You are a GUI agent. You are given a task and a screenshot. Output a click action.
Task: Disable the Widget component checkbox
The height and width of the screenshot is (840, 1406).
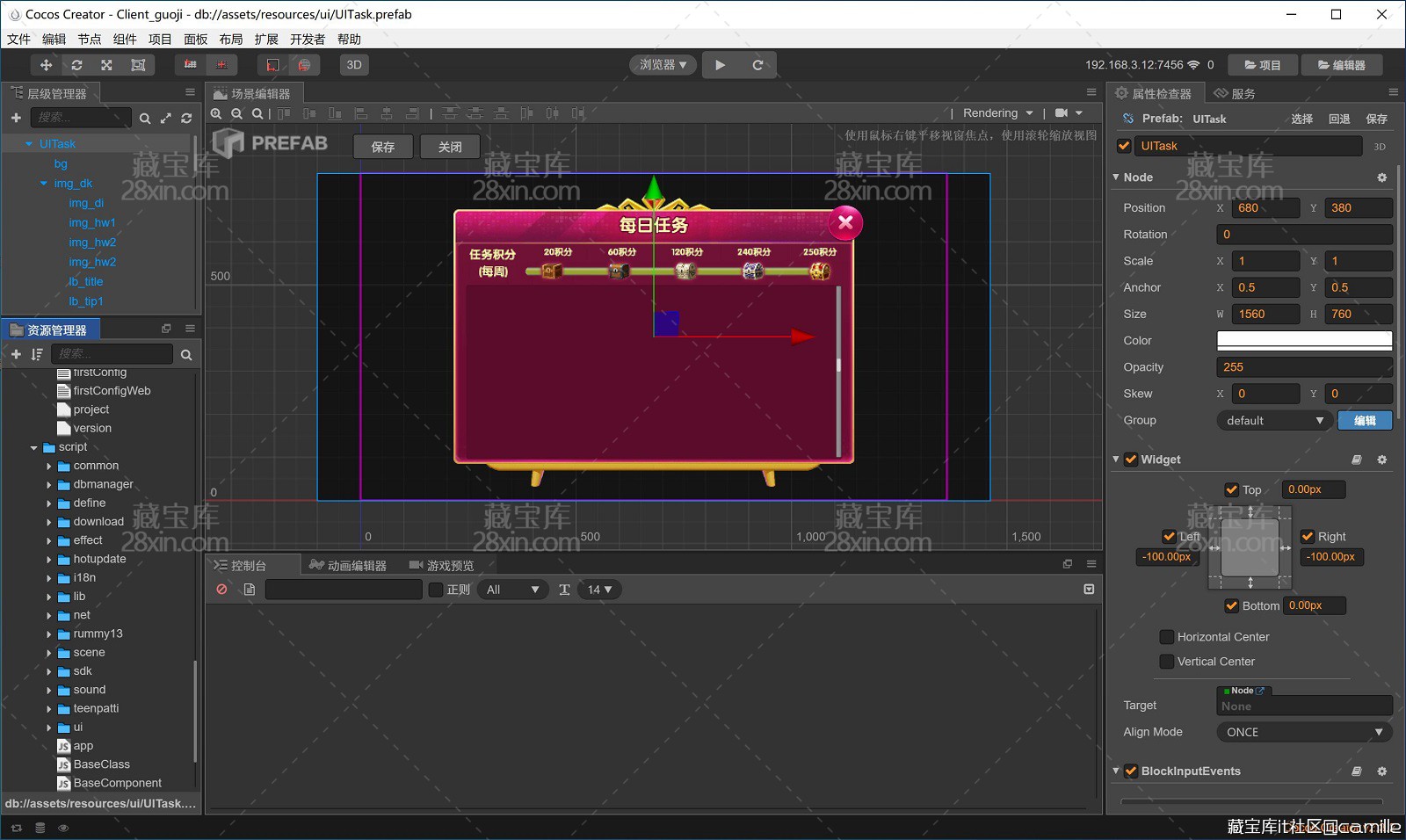pos(1131,460)
